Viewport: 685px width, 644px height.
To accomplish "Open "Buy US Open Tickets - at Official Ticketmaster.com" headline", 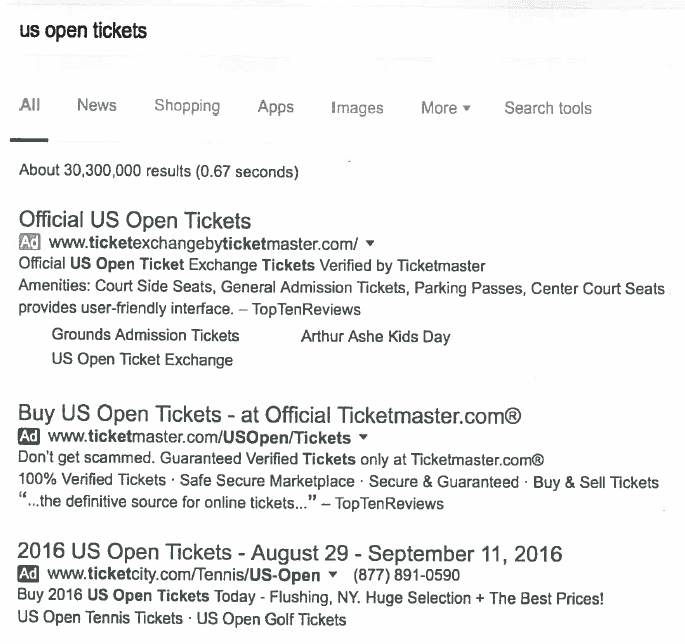I will point(270,414).
